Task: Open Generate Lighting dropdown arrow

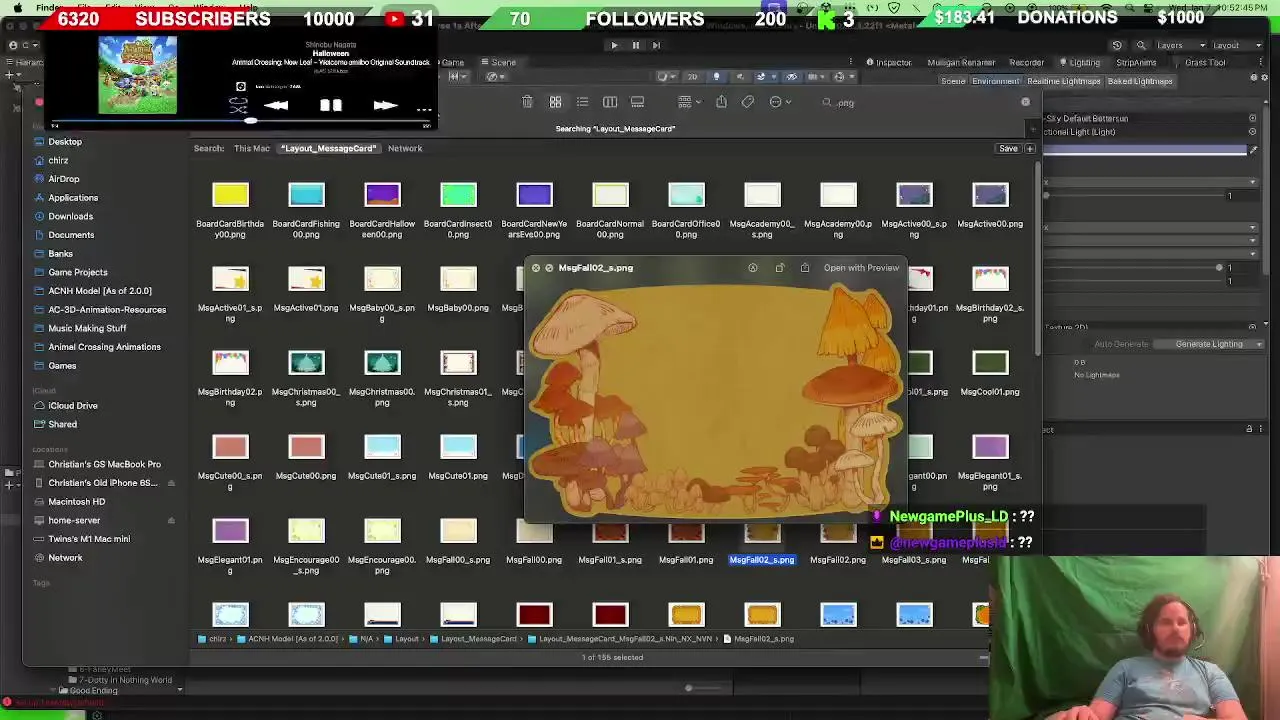Action: 1259,344
